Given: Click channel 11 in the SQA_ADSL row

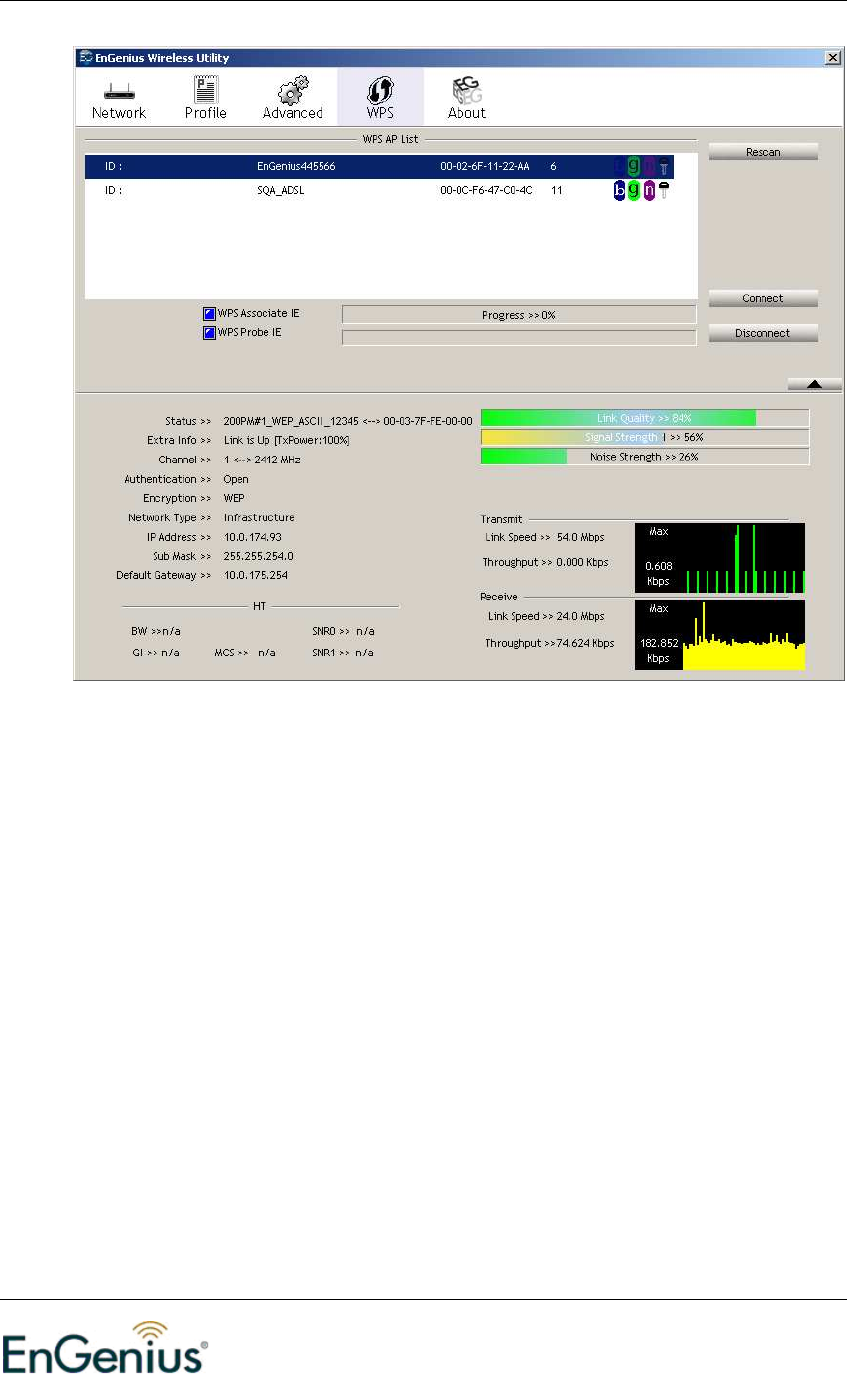Looking at the screenshot, I should [x=556, y=190].
